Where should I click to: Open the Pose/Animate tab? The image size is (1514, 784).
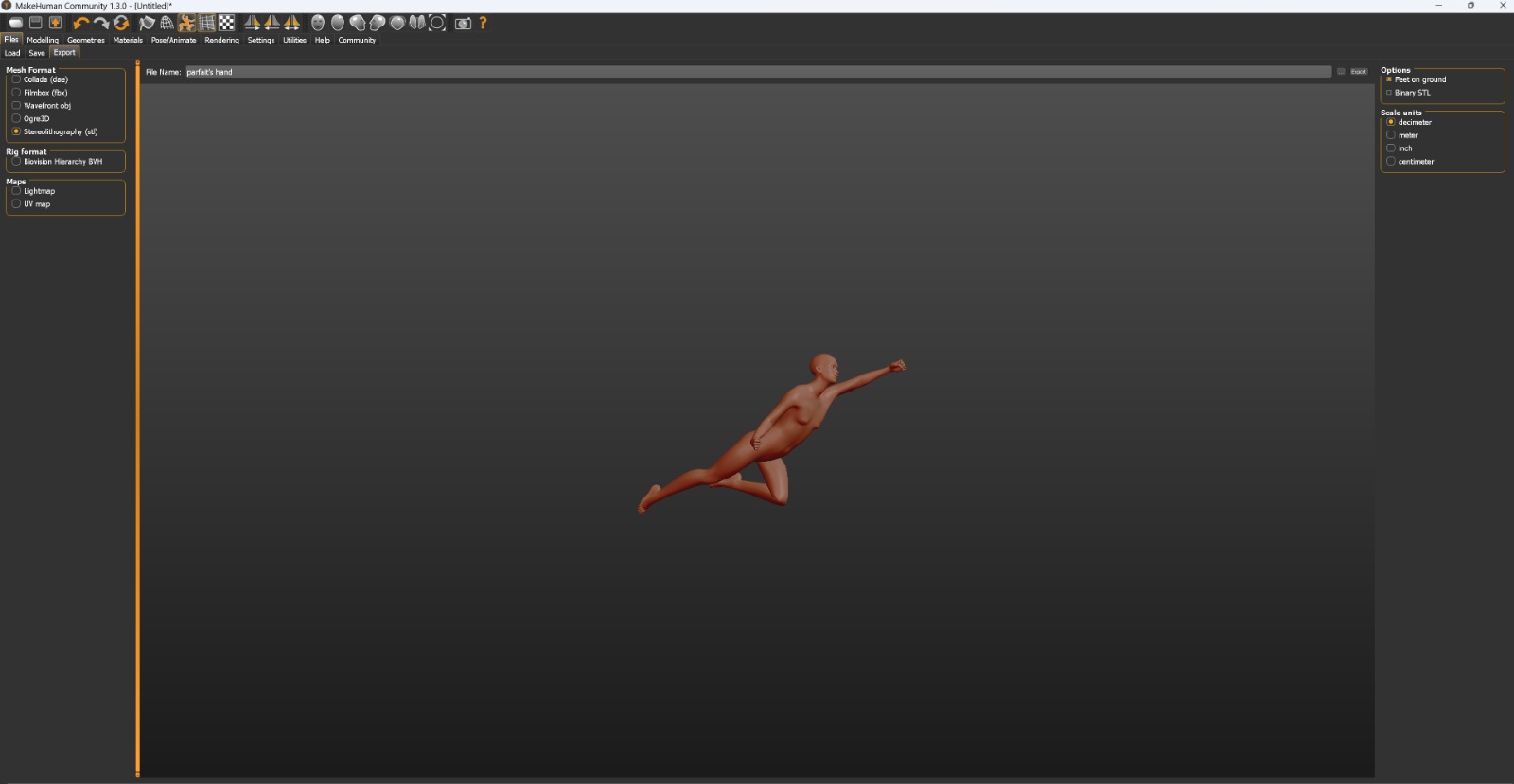point(173,40)
